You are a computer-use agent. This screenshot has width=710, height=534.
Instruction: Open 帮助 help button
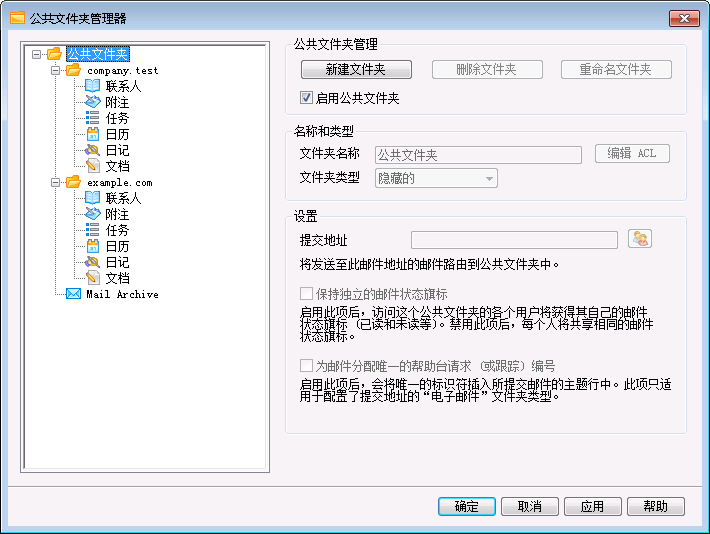[x=656, y=506]
